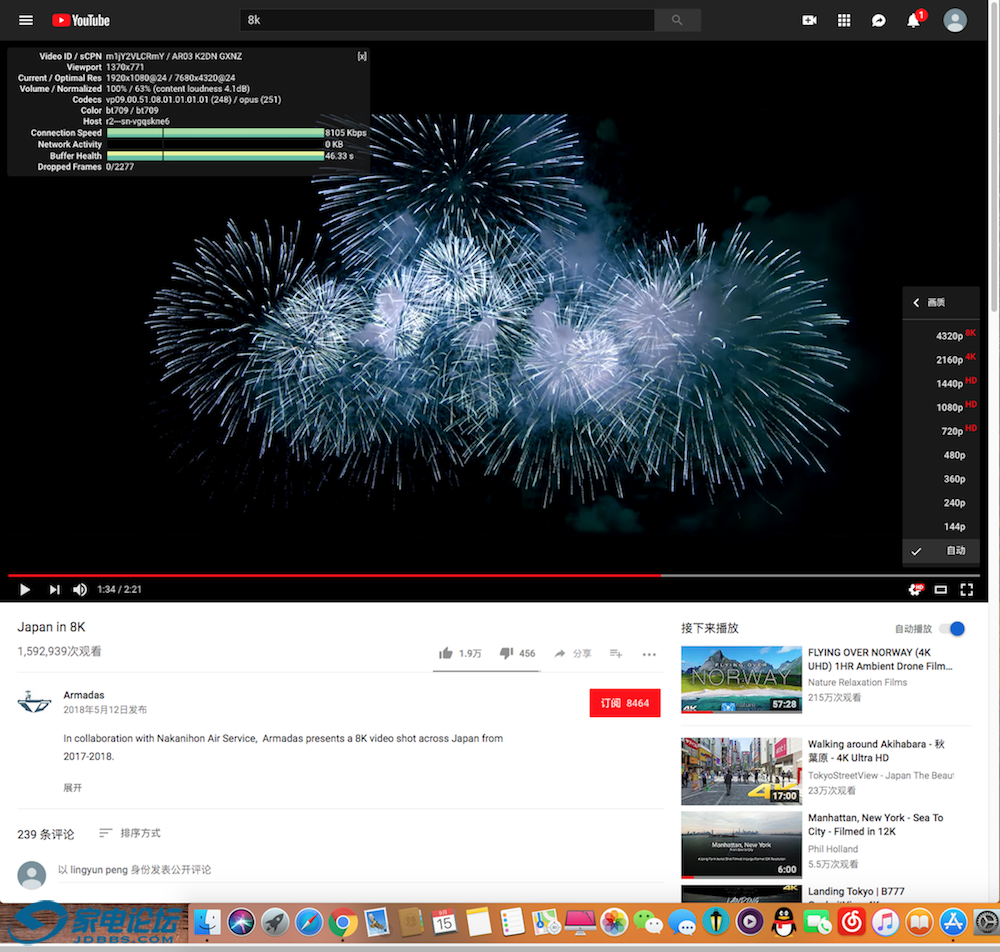The image size is (1000, 952).
Task: Click the thumbs down dislike icon
Action: click(506, 653)
